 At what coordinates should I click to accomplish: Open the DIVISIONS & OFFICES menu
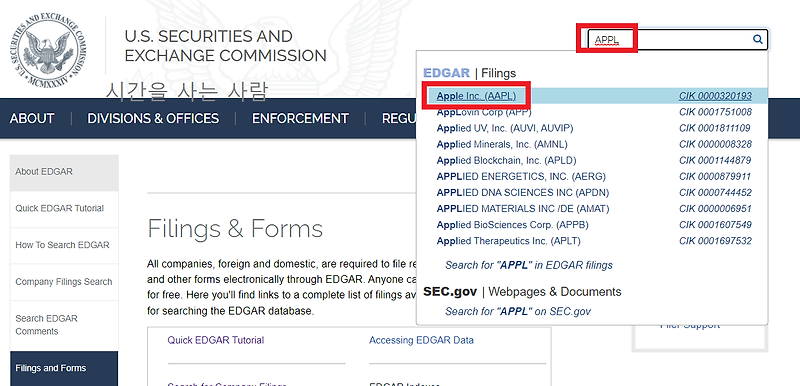153,118
